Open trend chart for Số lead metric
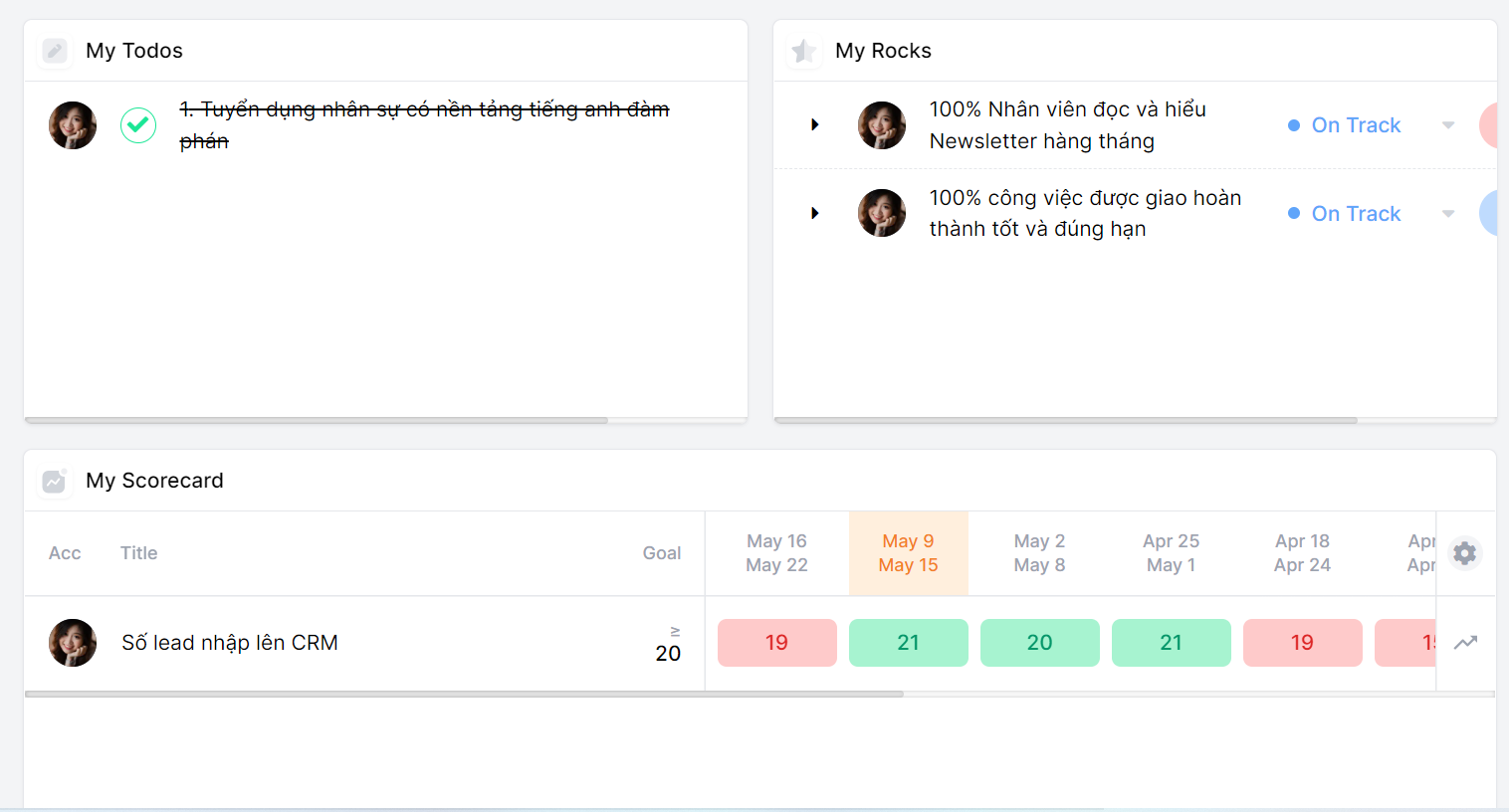 click(x=1465, y=643)
